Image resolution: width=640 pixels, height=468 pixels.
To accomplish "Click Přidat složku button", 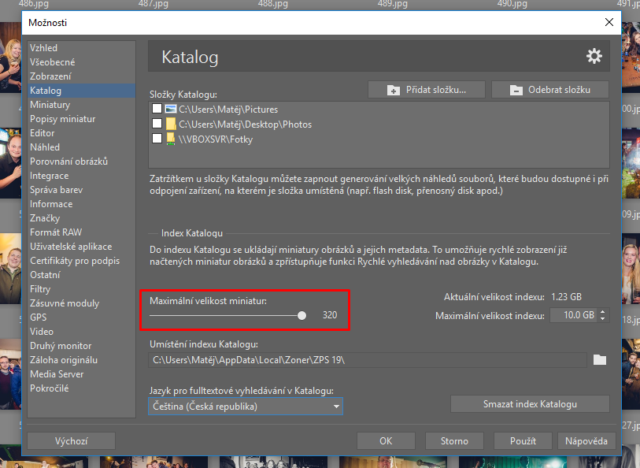I will [x=427, y=90].
